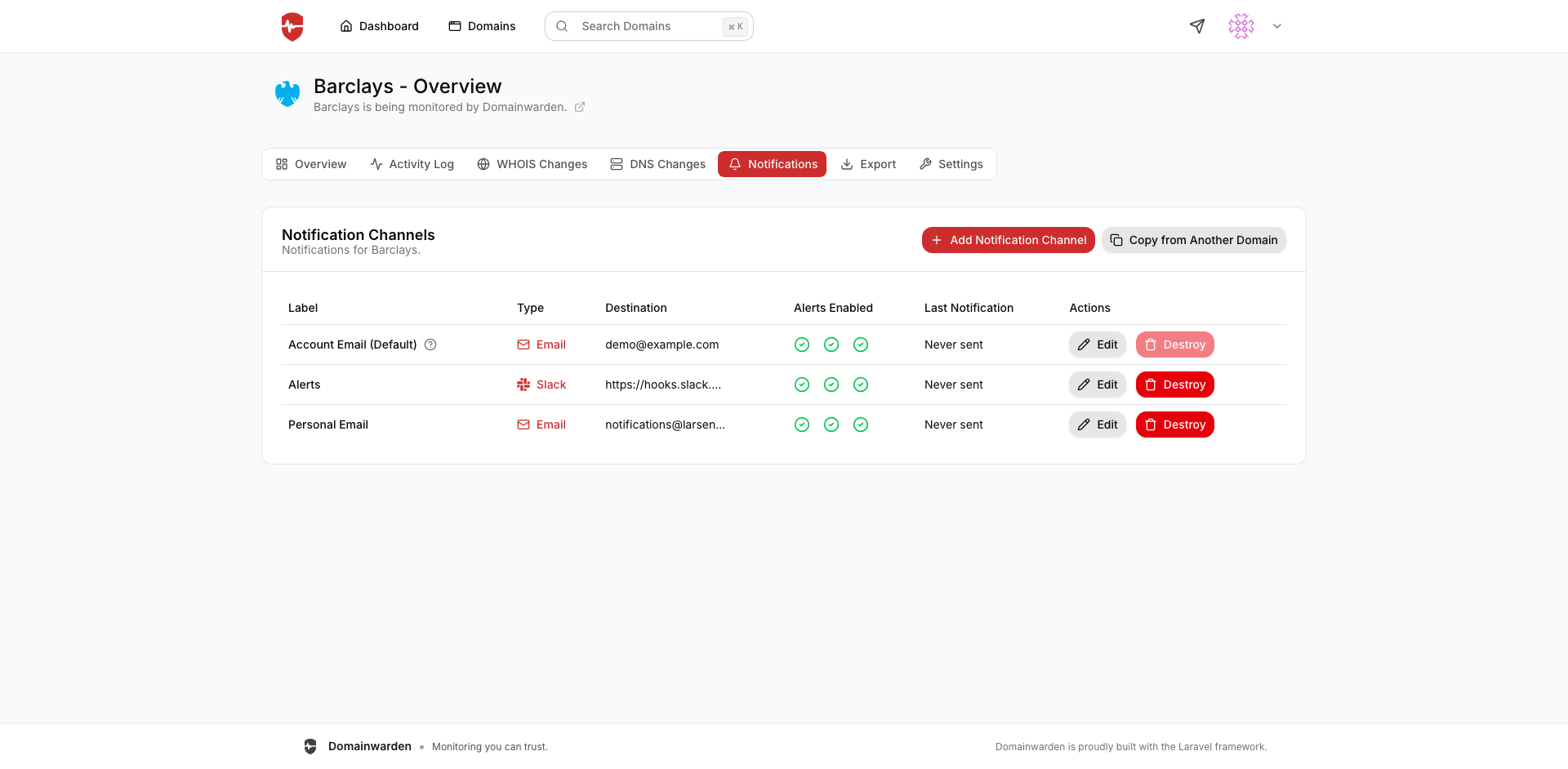Click third alert checkmark in Alerts row

tap(861, 384)
